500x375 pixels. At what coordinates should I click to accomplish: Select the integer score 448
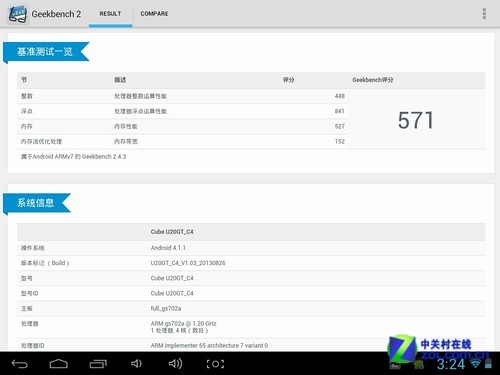pyautogui.click(x=340, y=96)
